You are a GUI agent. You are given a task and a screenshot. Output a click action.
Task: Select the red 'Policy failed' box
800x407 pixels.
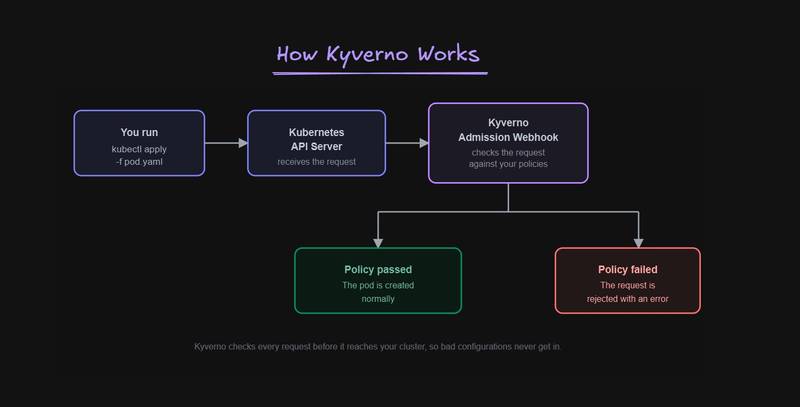pos(628,281)
